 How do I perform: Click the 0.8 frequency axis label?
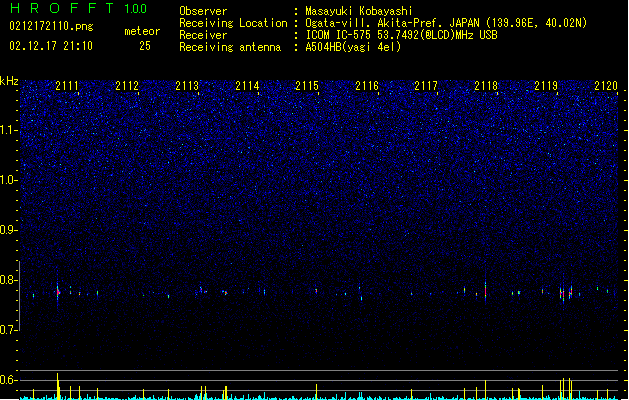tap(8, 280)
